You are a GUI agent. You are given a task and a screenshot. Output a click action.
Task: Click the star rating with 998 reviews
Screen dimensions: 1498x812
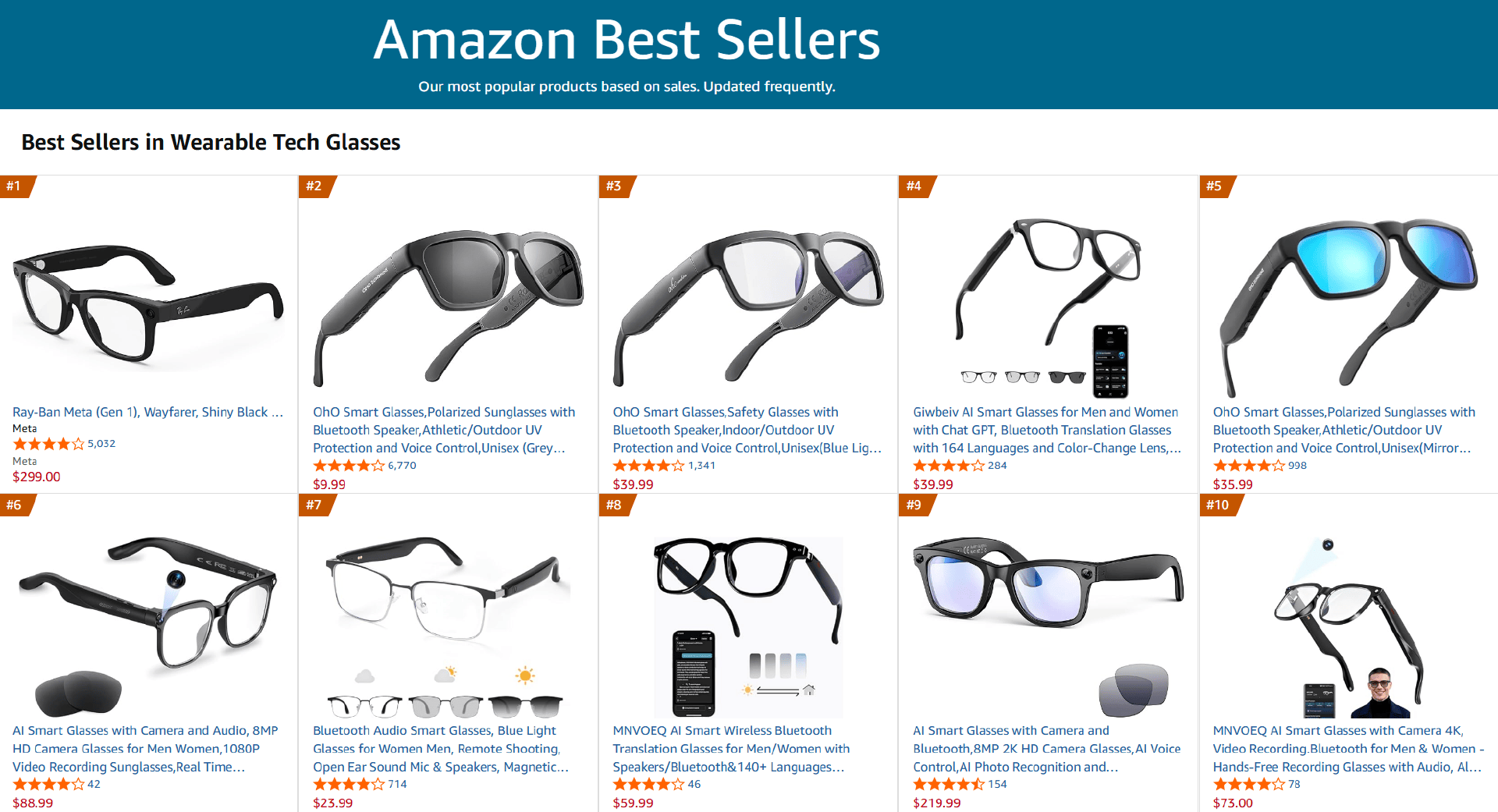point(1248,466)
